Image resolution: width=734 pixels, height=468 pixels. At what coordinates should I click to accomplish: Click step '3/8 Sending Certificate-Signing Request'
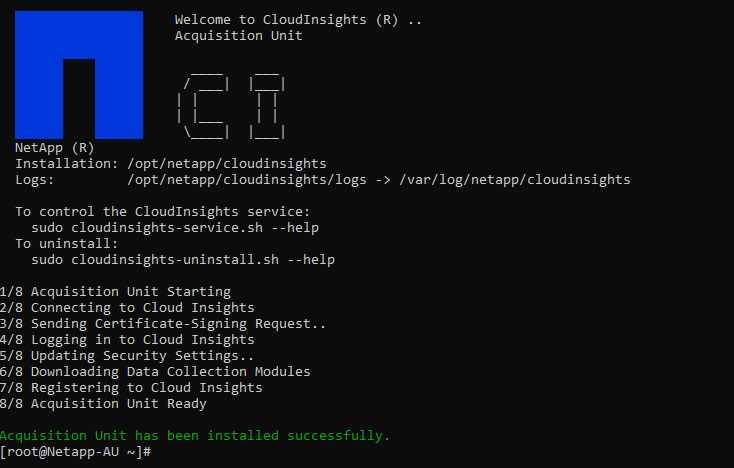click(x=163, y=323)
